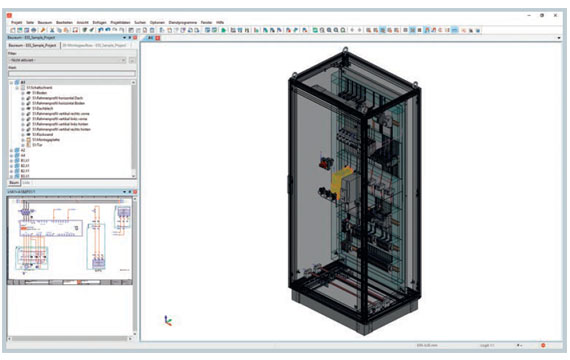Open the Projekt menu
This screenshot has height=360, width=570.
coord(17,22)
